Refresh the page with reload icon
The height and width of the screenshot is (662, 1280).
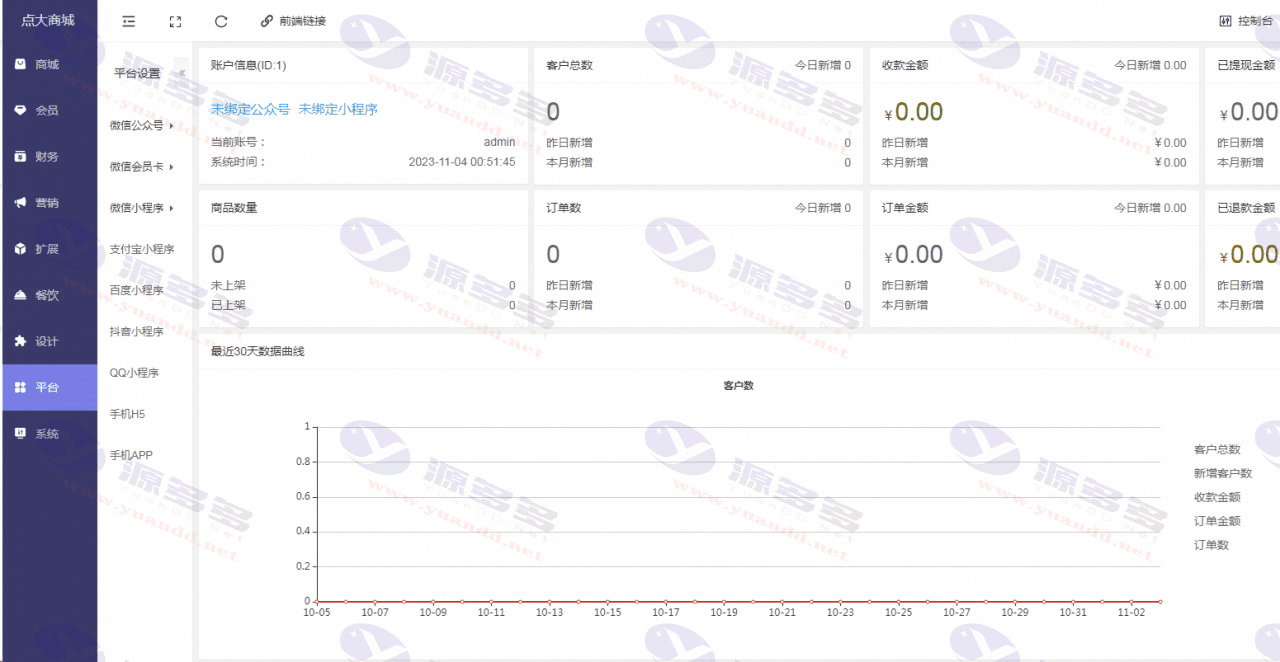(221, 21)
